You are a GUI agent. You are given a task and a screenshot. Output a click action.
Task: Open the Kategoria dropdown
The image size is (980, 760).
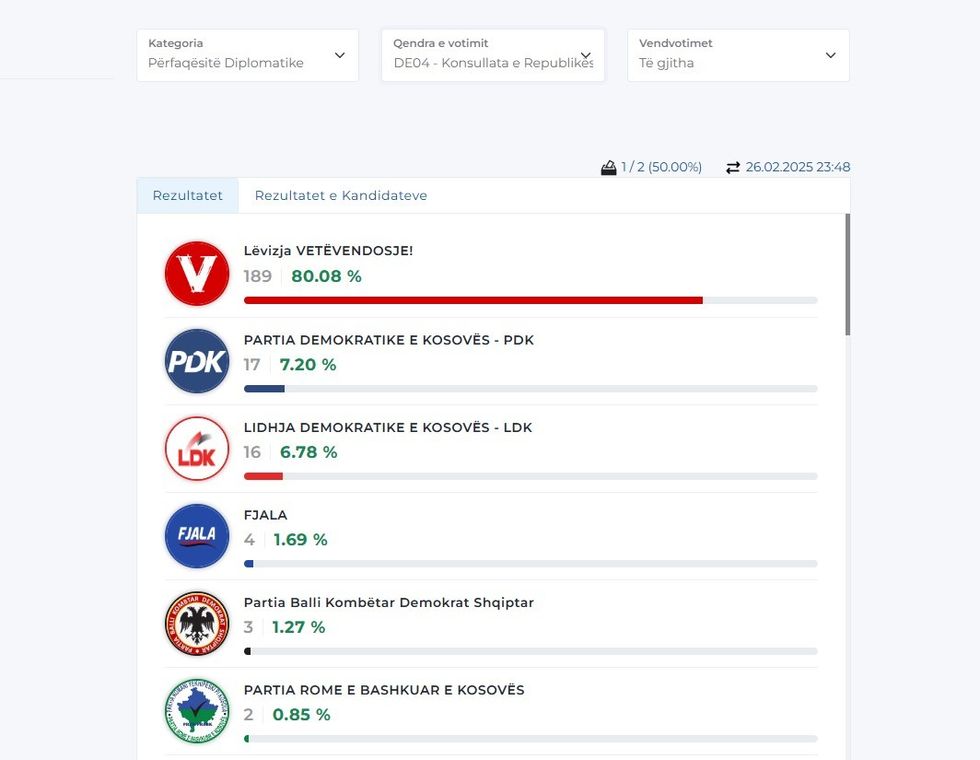[247, 55]
